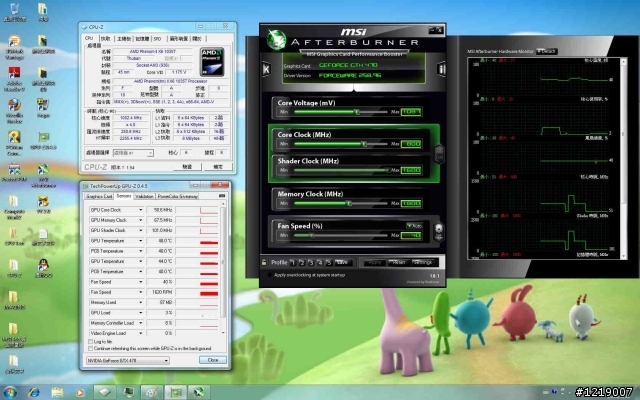Click the profile lock icon in Afterburner
The width and height of the screenshot is (640, 400).
(264, 262)
